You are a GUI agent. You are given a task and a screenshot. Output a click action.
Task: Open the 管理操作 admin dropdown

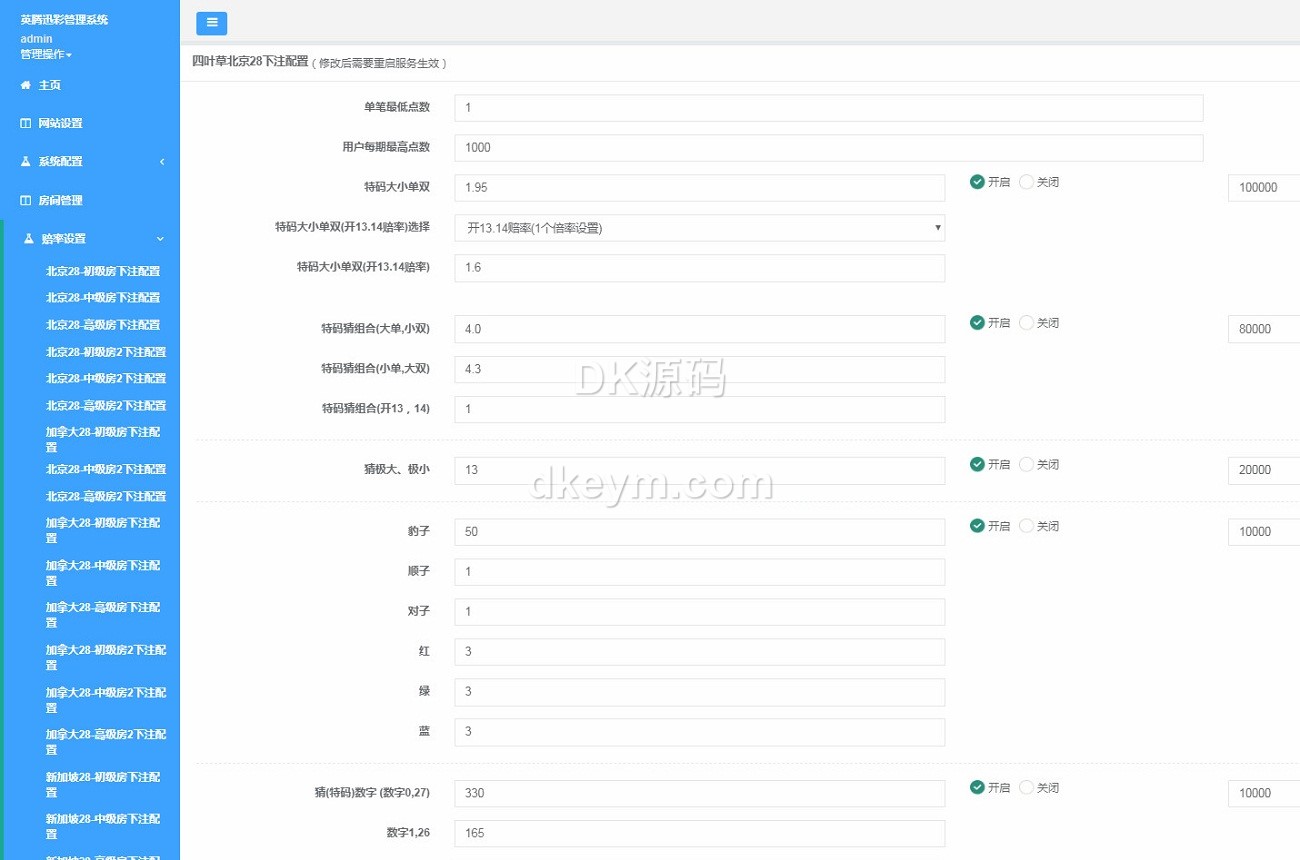coord(46,54)
